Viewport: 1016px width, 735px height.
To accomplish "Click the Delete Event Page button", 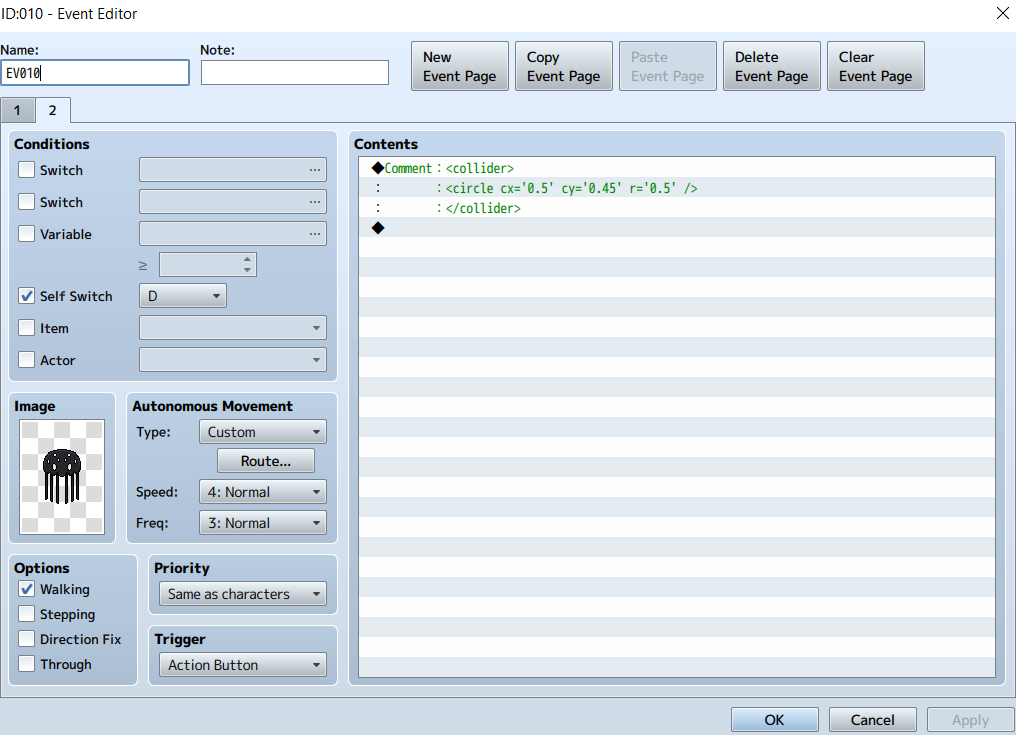I will (772, 66).
